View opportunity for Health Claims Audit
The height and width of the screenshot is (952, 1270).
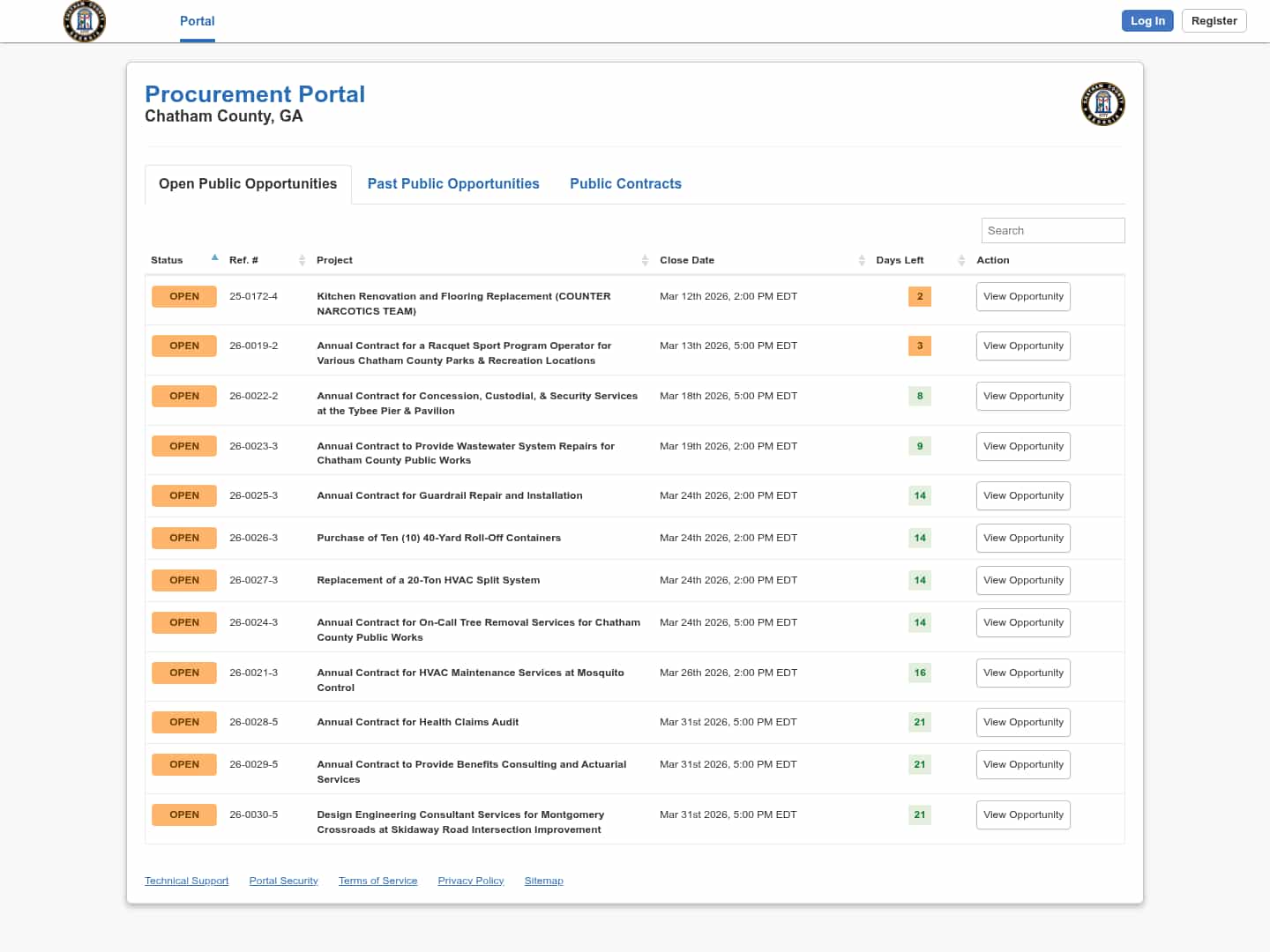pyautogui.click(x=1023, y=723)
